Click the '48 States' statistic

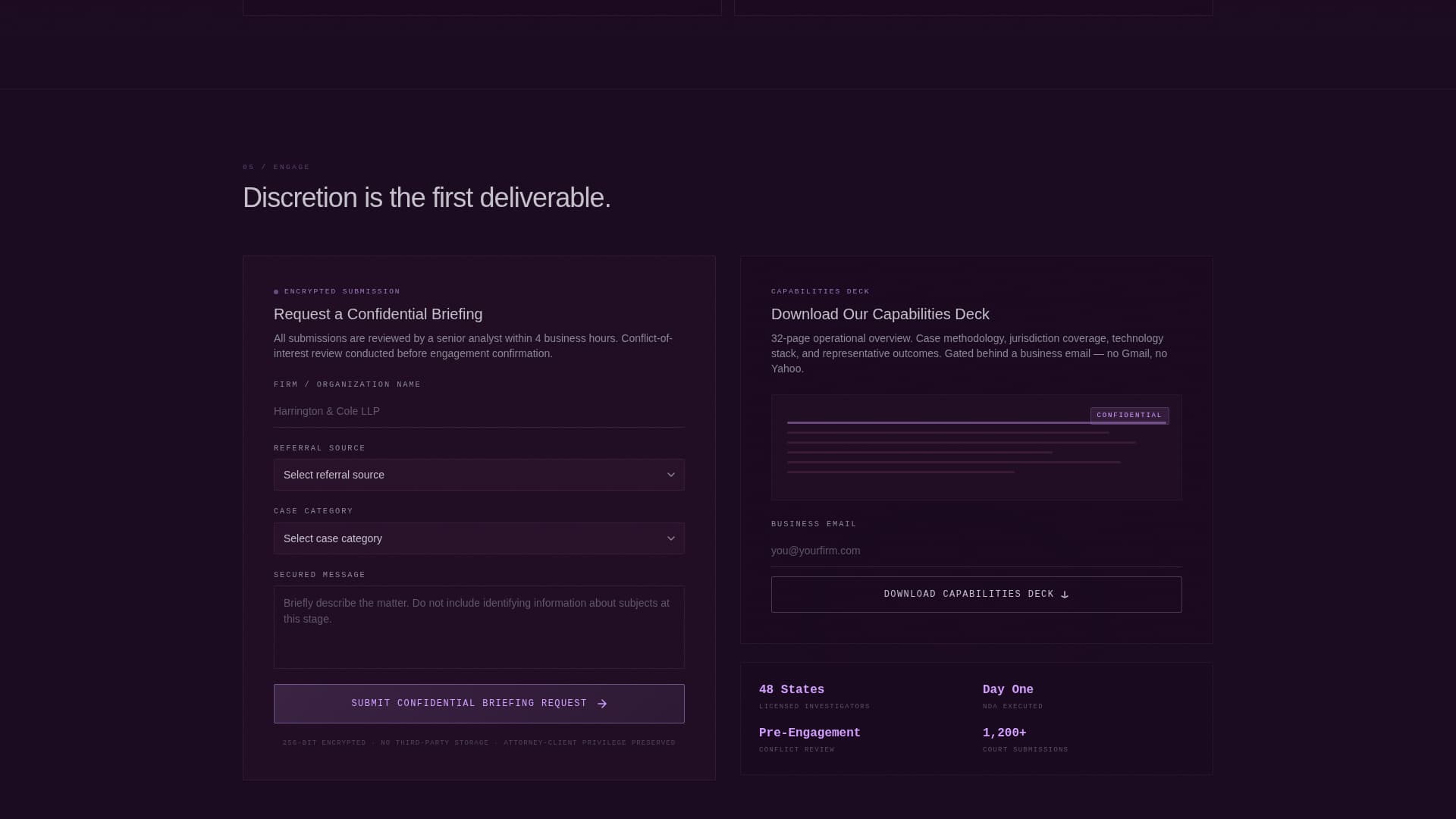[x=791, y=689]
